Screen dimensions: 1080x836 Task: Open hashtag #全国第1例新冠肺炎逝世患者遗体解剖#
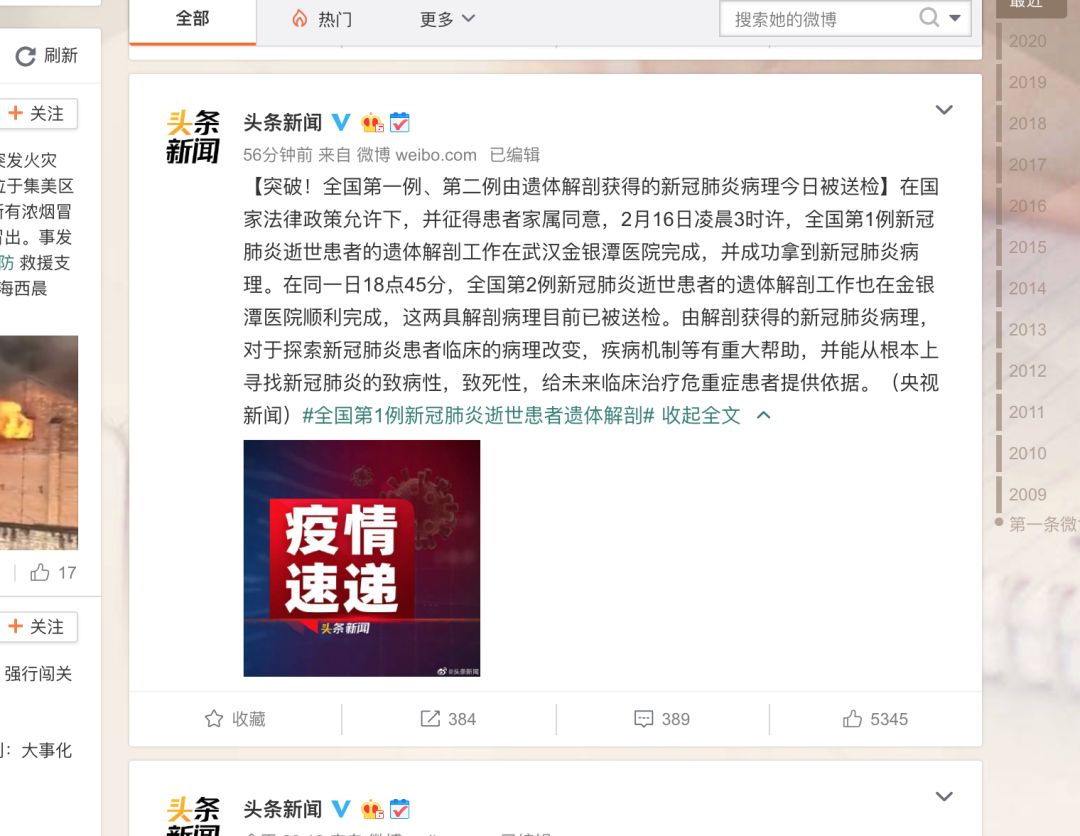[x=478, y=415]
